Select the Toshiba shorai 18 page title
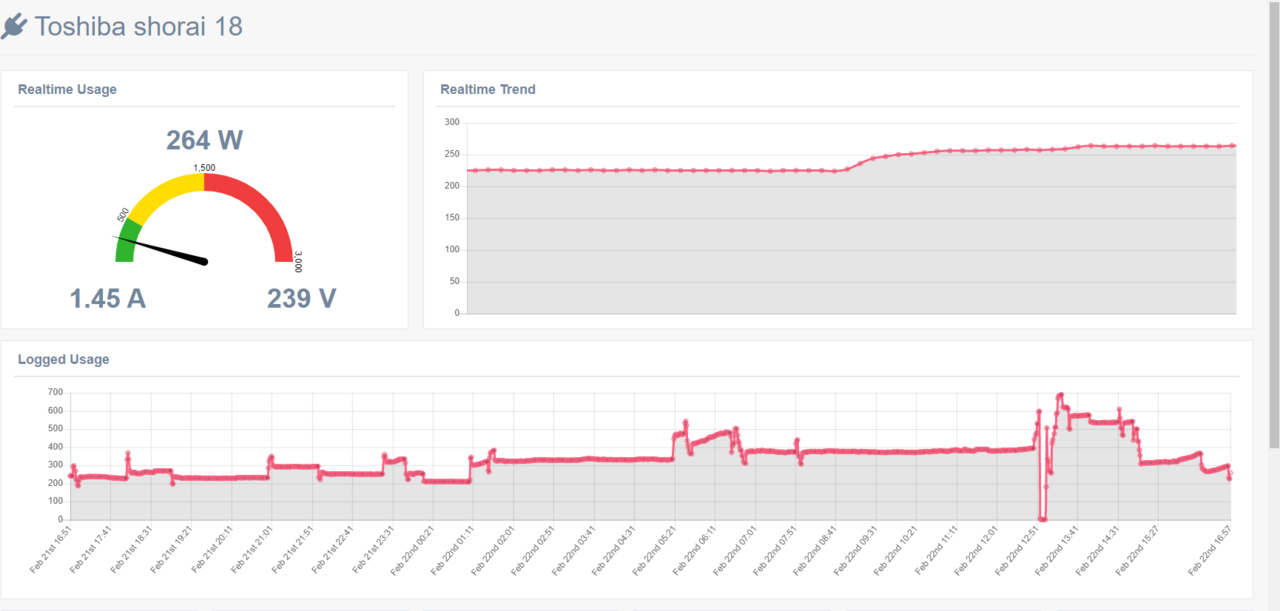The width and height of the screenshot is (1280, 611). click(138, 26)
